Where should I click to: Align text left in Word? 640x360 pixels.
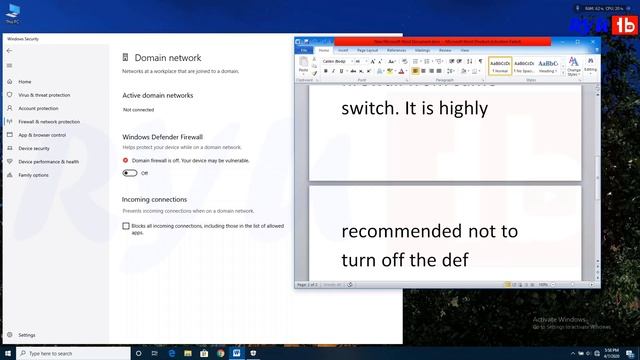[x=415, y=71]
